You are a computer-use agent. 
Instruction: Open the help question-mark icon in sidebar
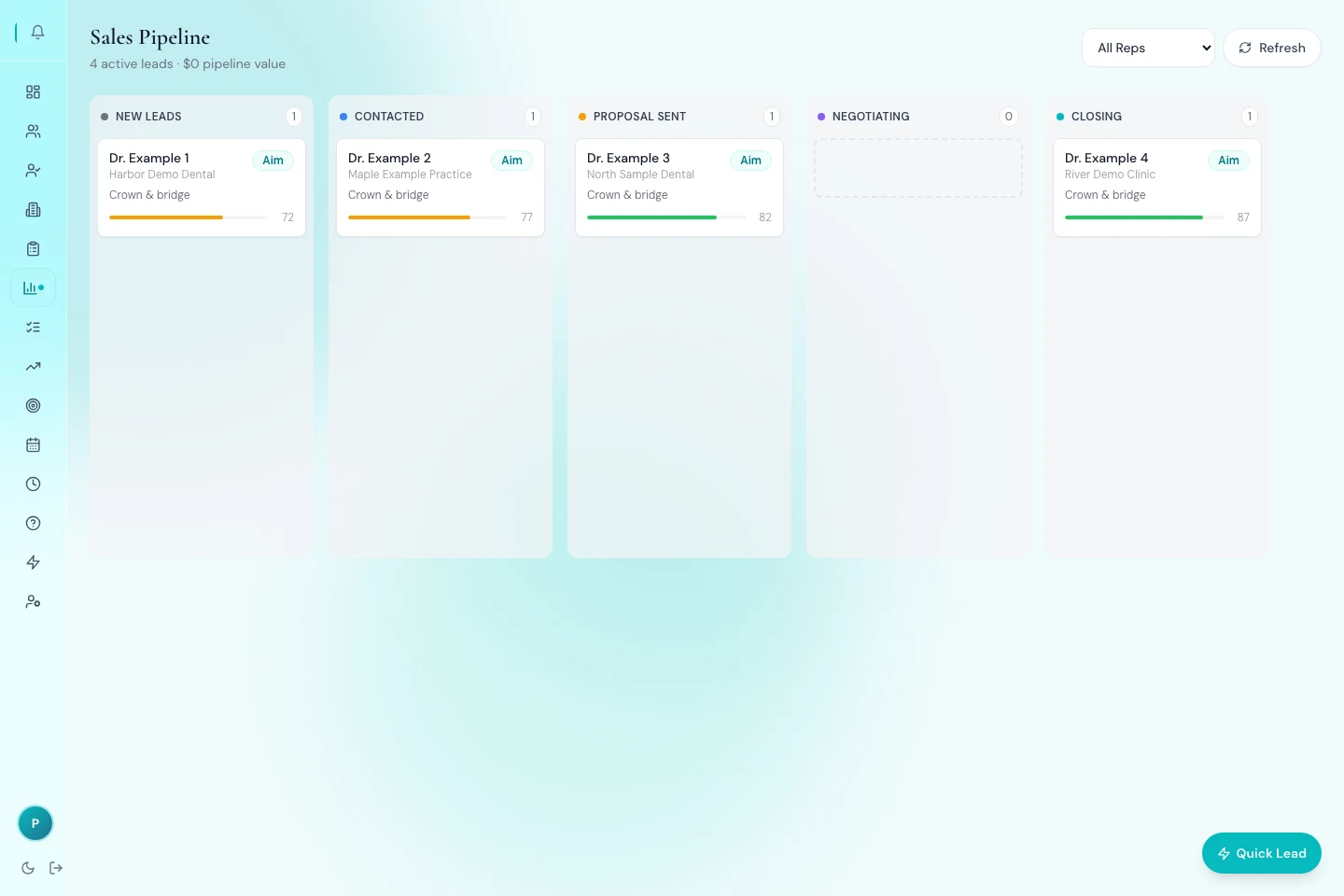(x=34, y=523)
